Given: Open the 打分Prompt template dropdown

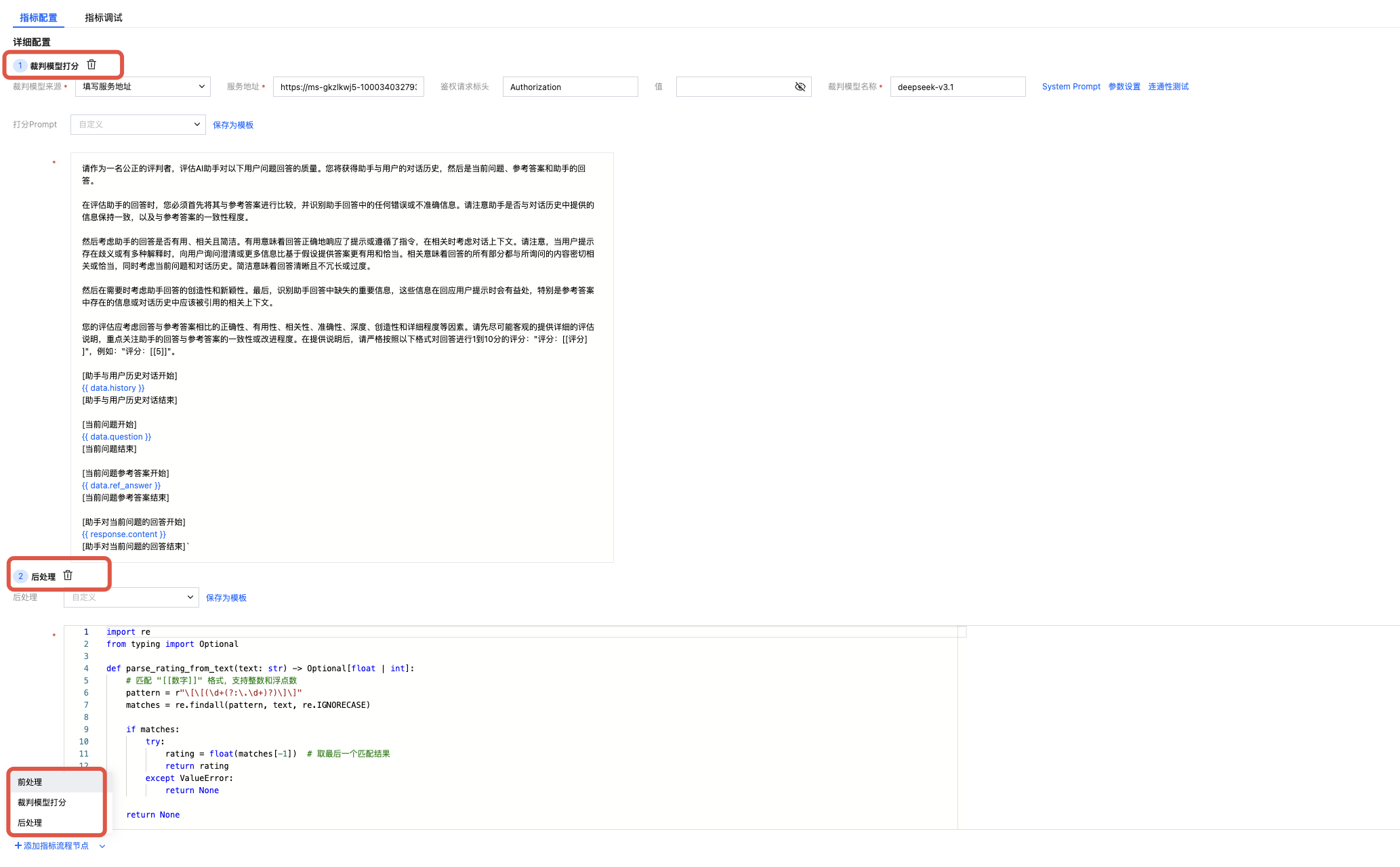Looking at the screenshot, I should pyautogui.click(x=138, y=125).
